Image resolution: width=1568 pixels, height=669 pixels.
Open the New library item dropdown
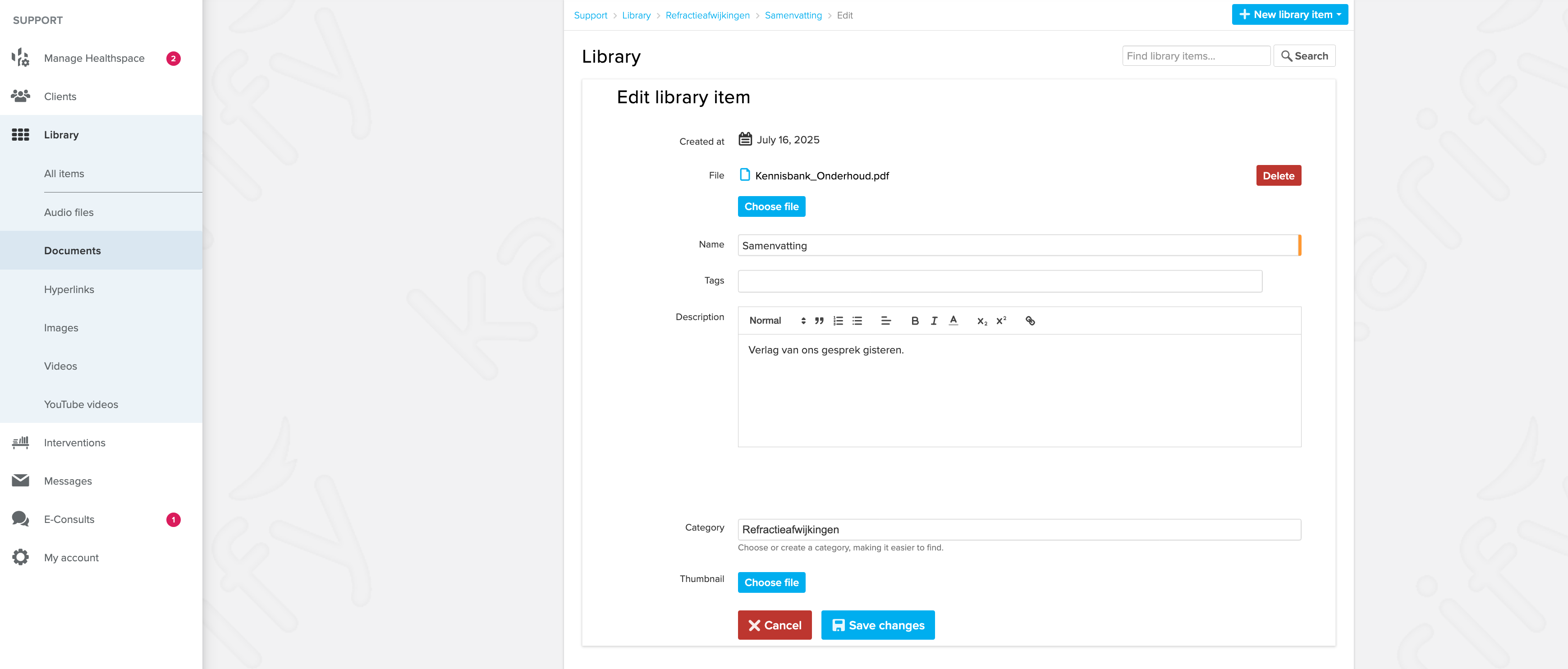click(x=1289, y=14)
